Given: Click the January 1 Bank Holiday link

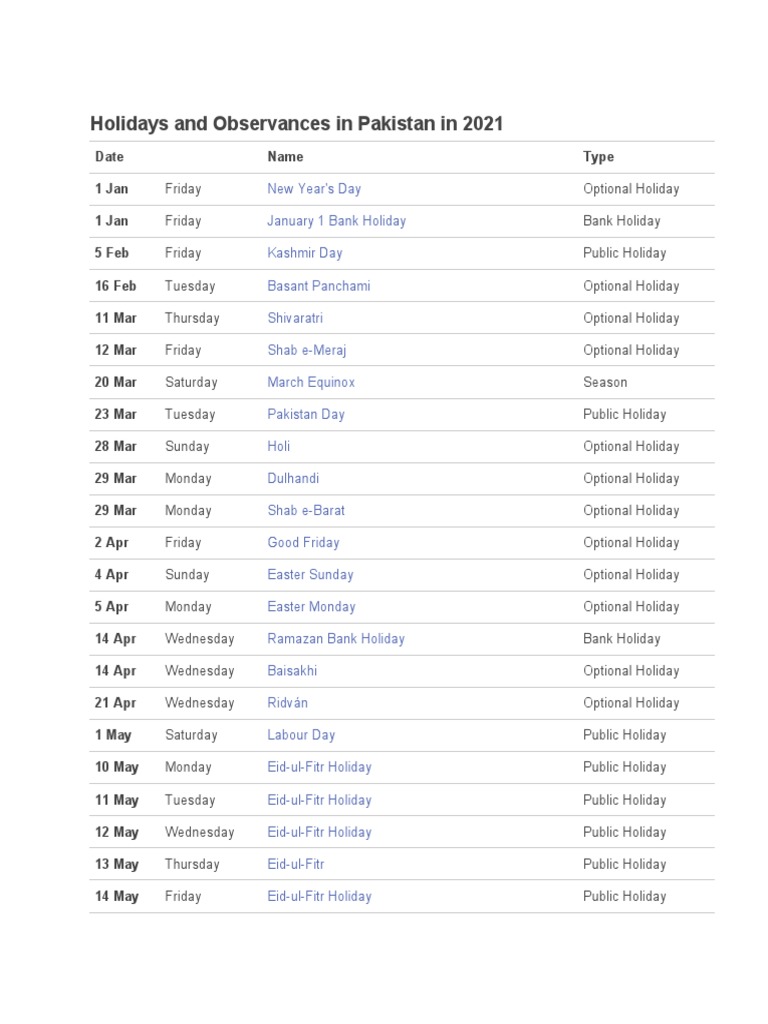Looking at the screenshot, I should point(336,221).
